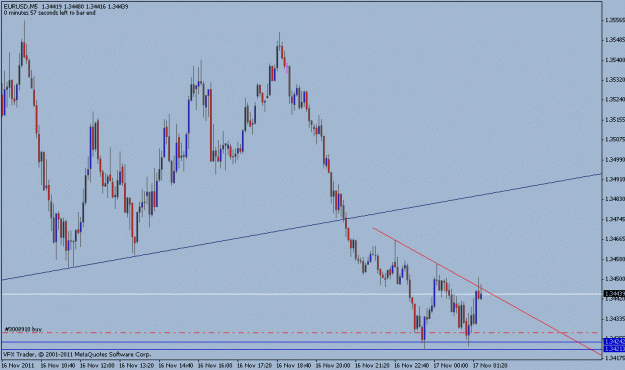Click the '16 Nov 21:20' time label
Viewport: 625px width, 370px height.
coord(372,365)
